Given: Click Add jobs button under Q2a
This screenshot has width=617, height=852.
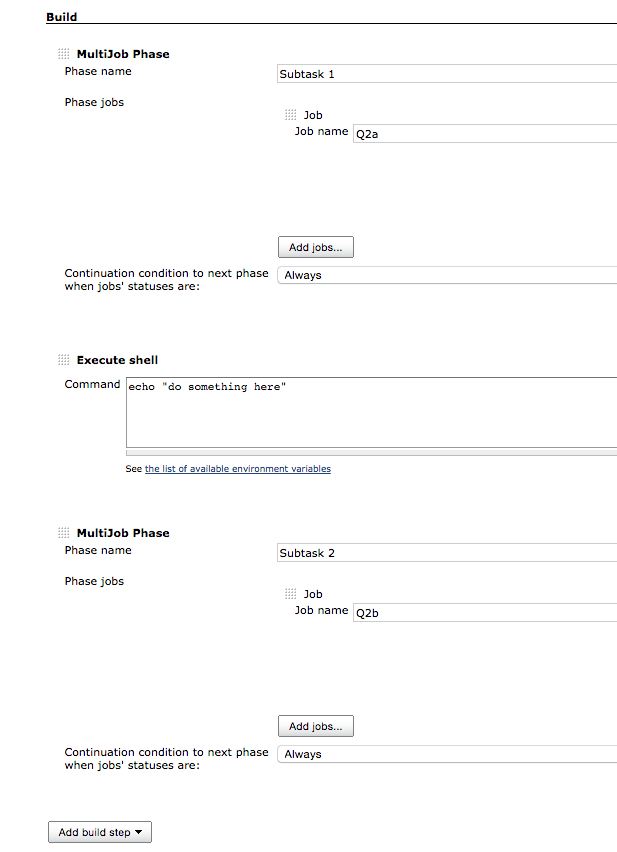Looking at the screenshot, I should click(315, 247).
